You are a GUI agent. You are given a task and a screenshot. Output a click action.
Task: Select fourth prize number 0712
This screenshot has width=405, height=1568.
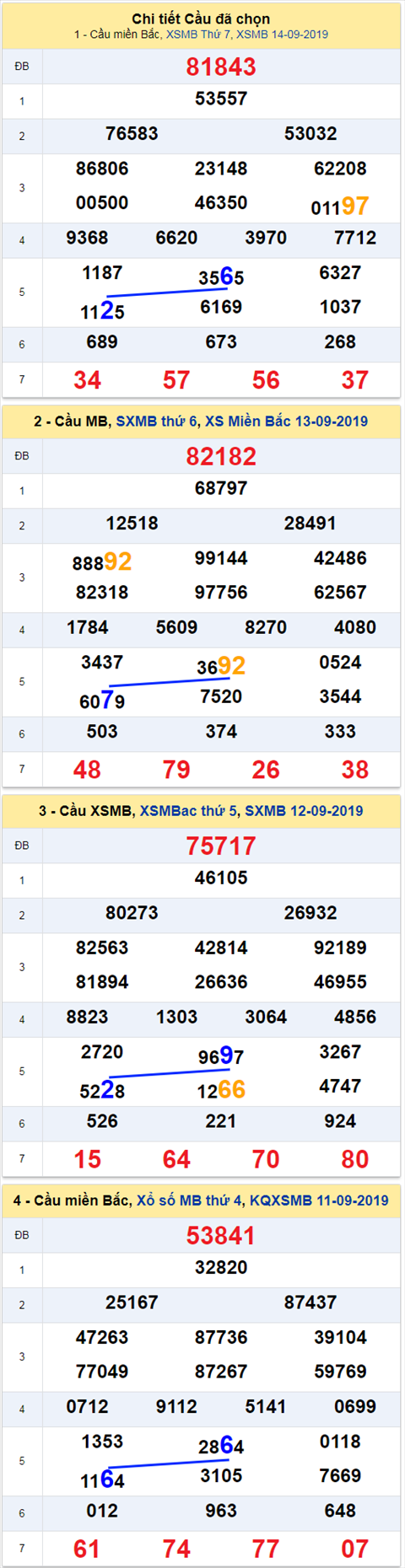point(87,1406)
